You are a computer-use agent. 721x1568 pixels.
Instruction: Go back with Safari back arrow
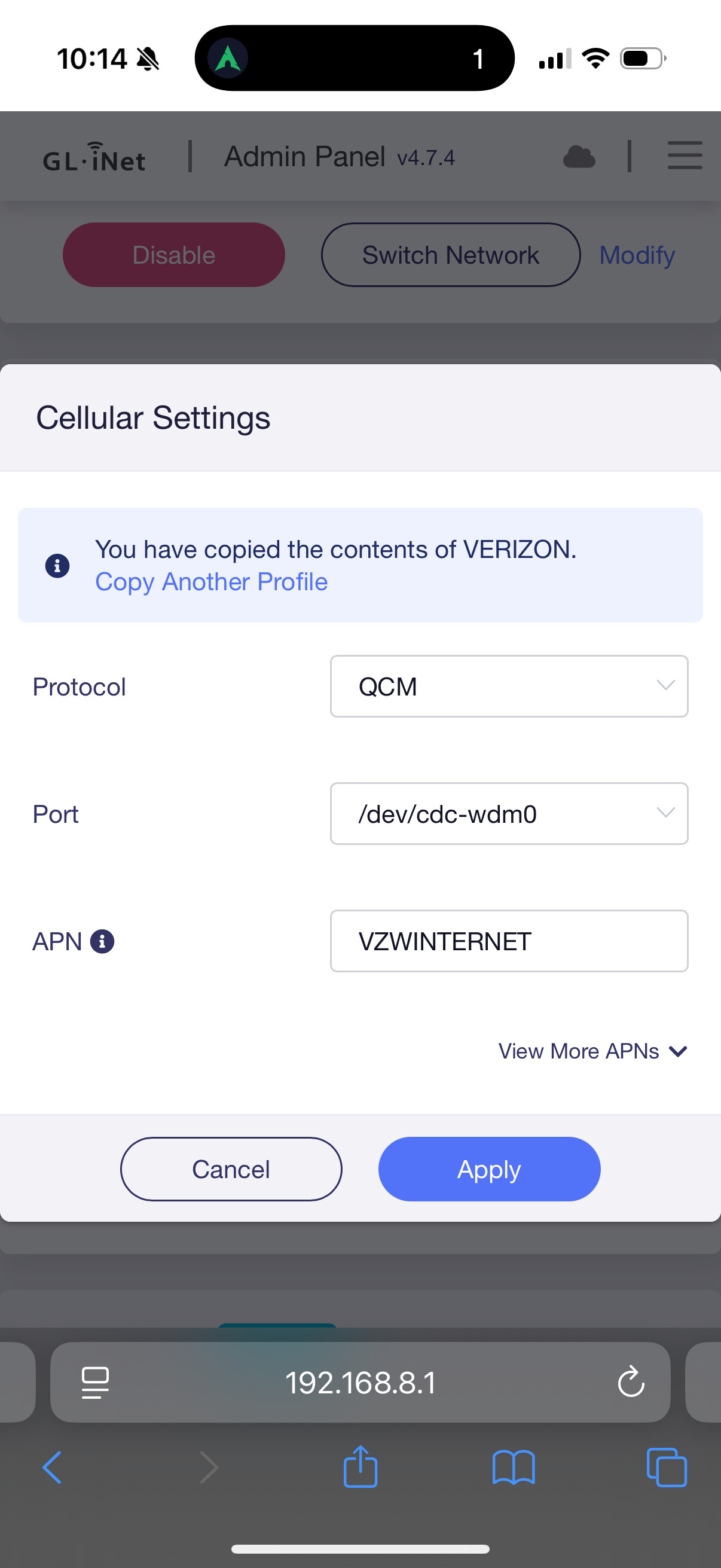(x=53, y=1467)
